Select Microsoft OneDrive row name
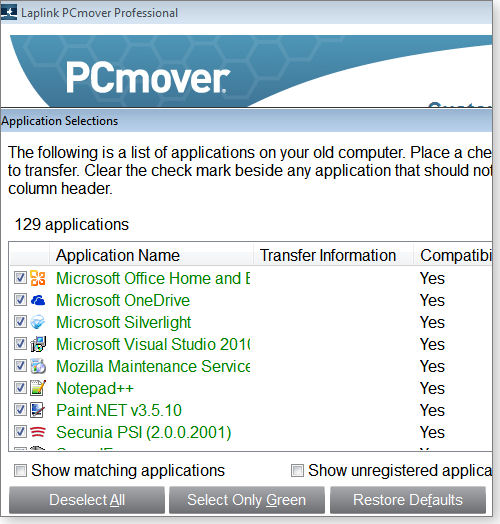Screen dimensions: 500x524 (x=123, y=300)
